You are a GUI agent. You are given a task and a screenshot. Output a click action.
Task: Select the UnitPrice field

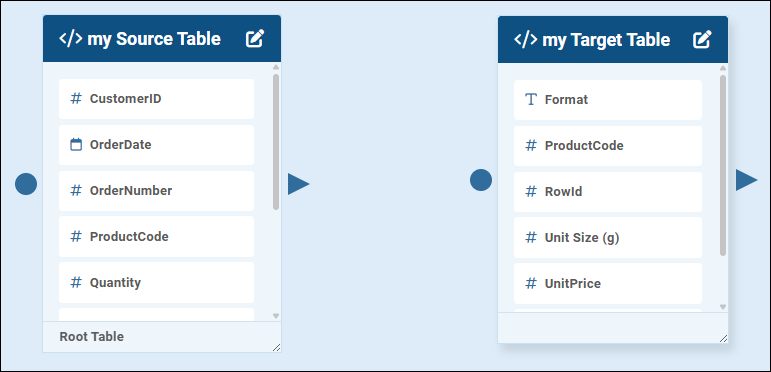click(608, 284)
